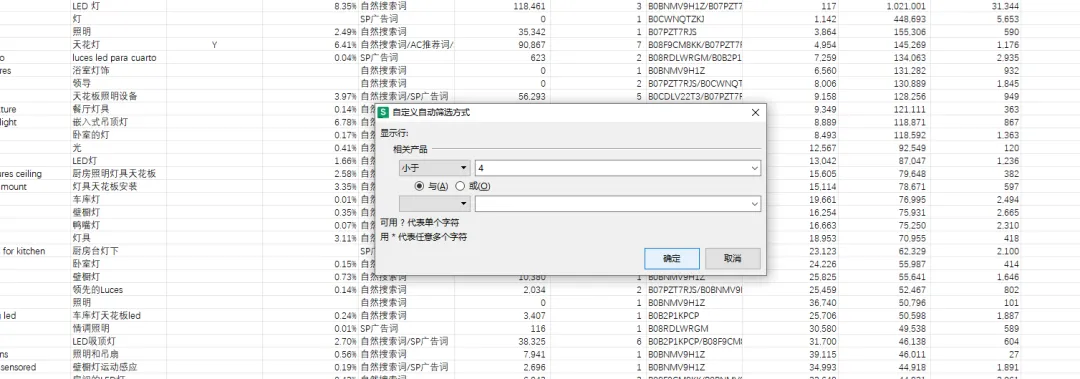Select the value cell 38,325
The image size is (1080, 379).
532,342
